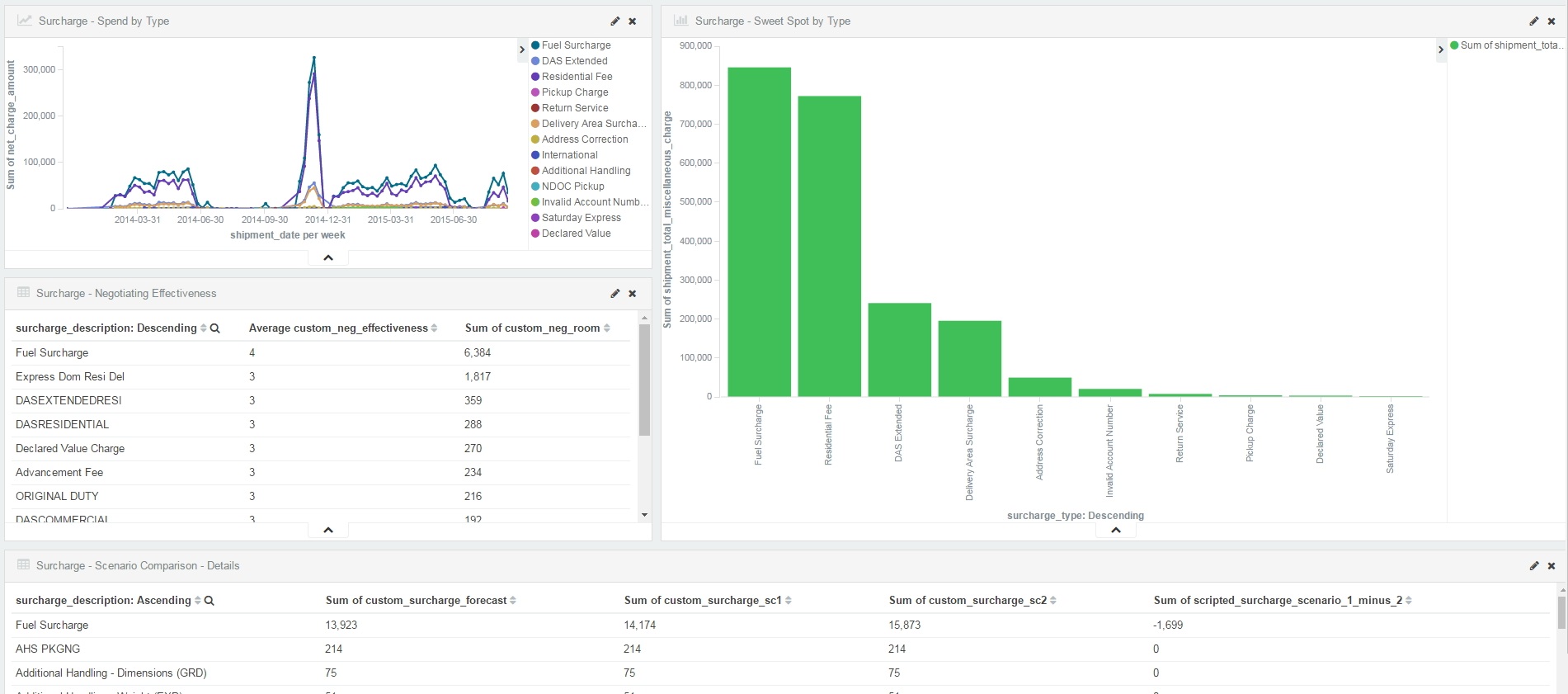Toggle Fuel Surcharge series in legend
Screen dimensions: 1568x694
576,45
